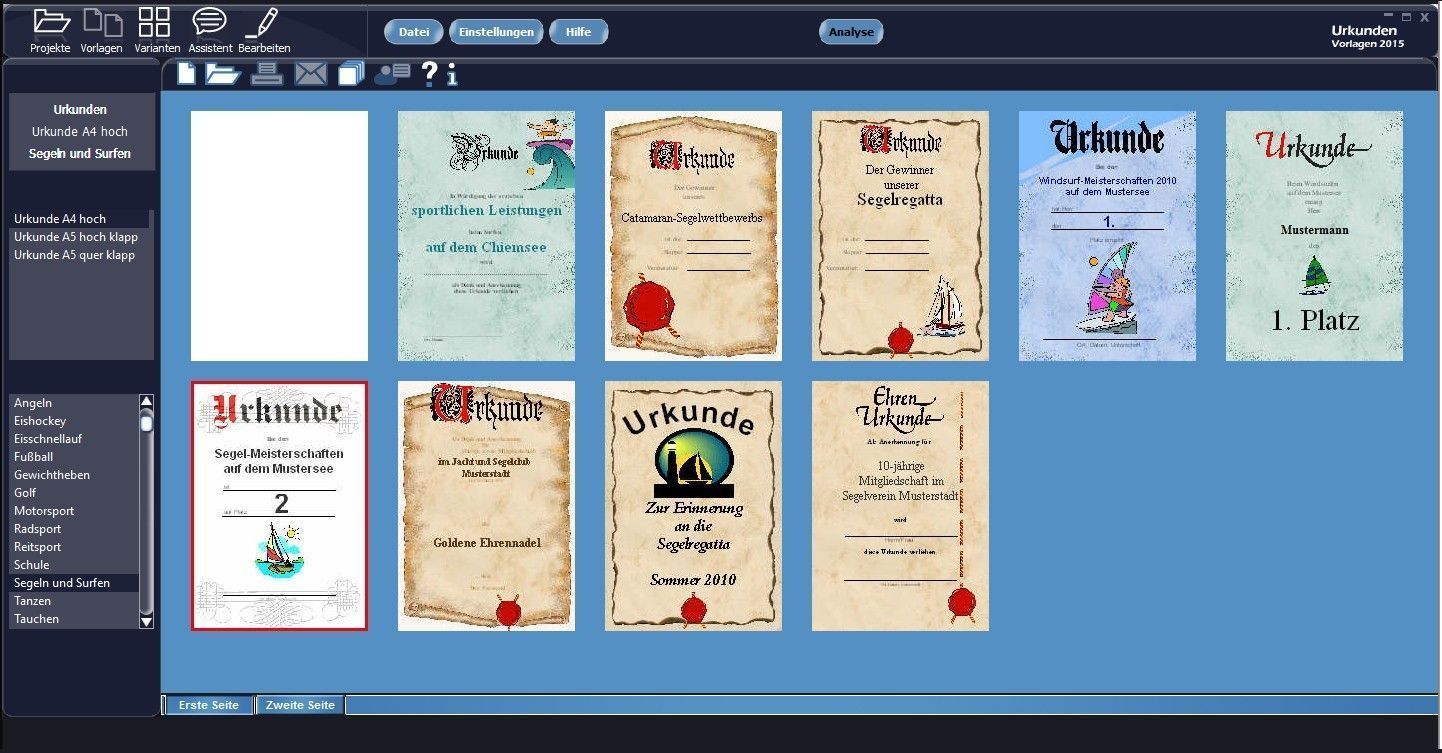This screenshot has width=1442, height=753.
Task: Click the stacked pages icon
Action: tap(351, 74)
